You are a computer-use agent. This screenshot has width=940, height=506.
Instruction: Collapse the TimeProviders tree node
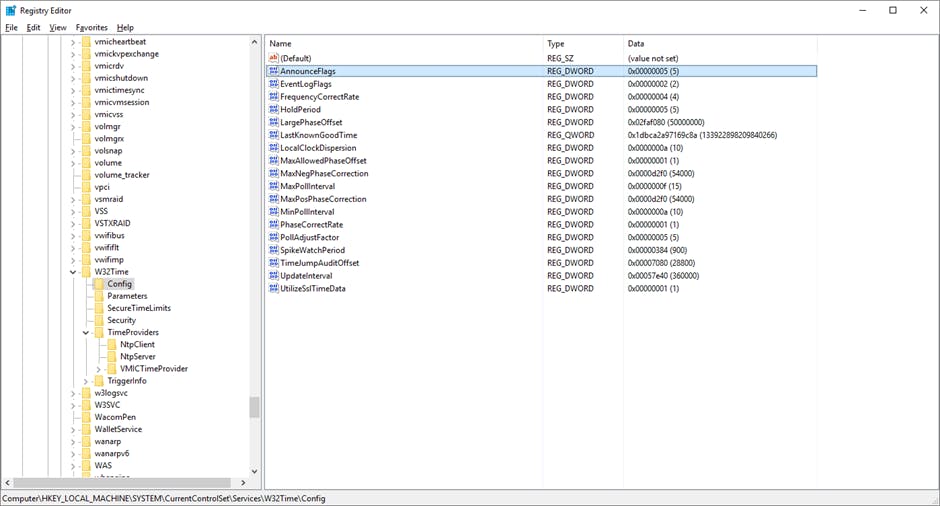click(86, 332)
